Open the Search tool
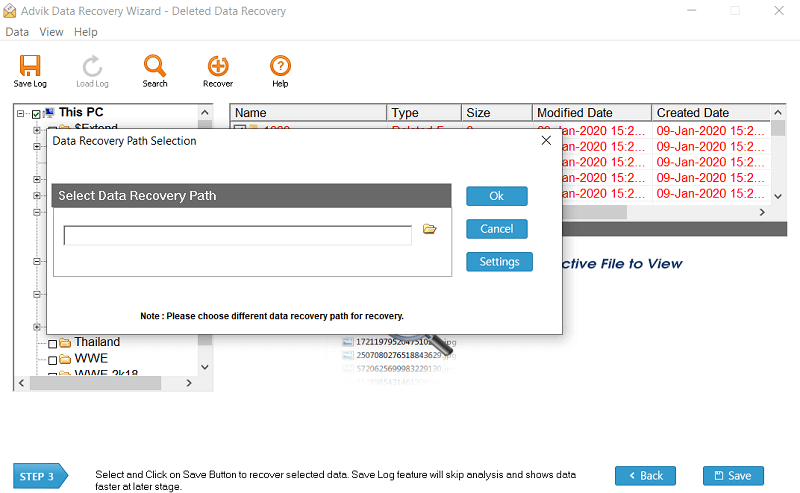 pos(155,66)
